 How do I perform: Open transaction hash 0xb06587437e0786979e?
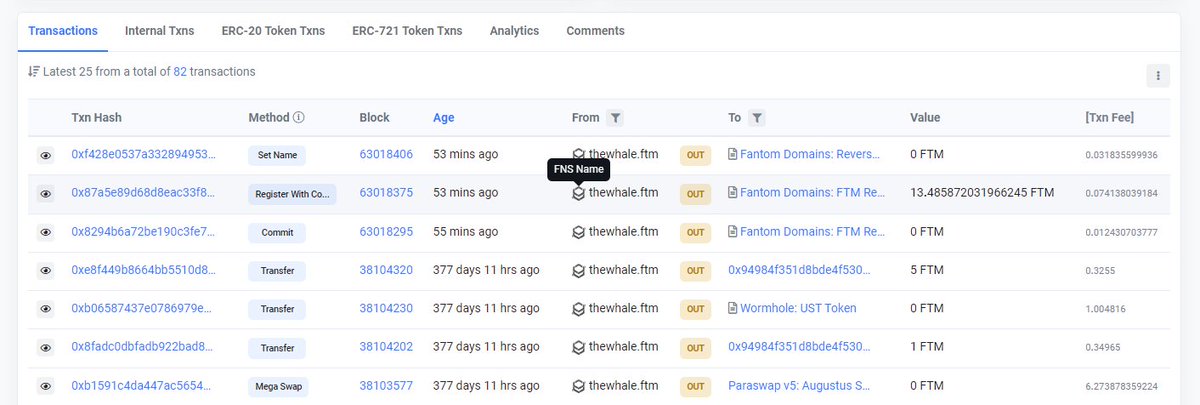[x=143, y=309]
